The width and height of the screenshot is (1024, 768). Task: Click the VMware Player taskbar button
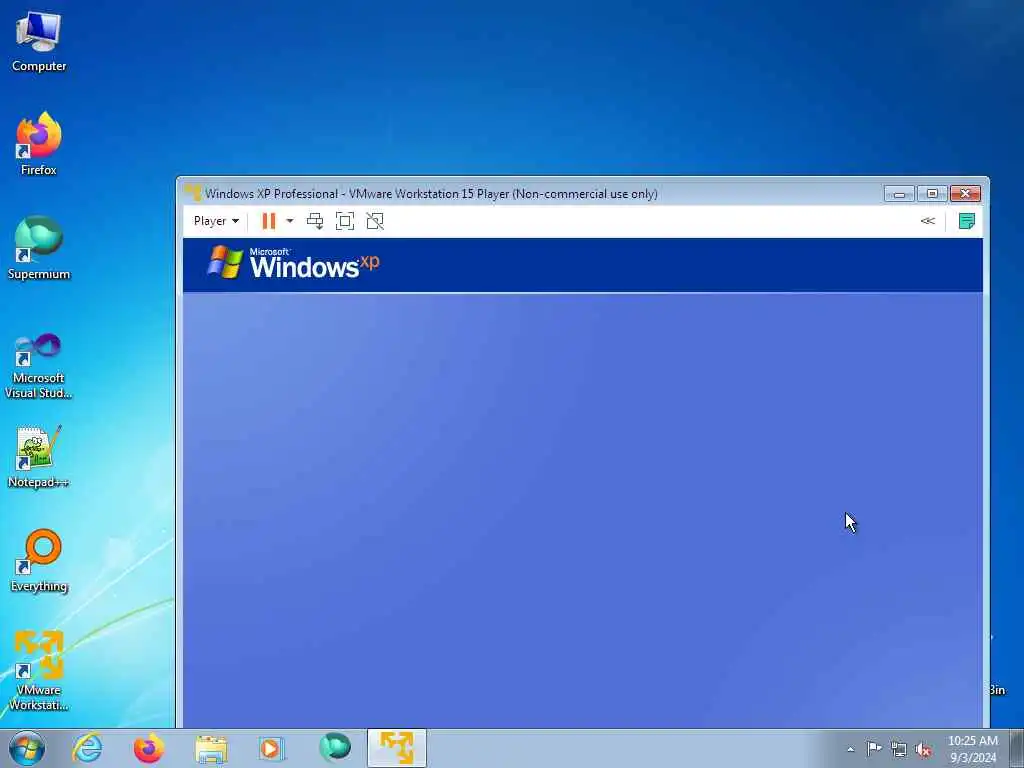[x=396, y=748]
